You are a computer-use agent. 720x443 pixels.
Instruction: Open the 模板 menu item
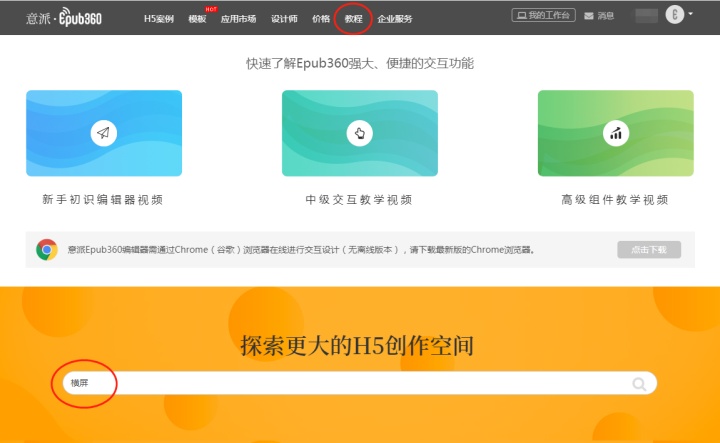(197, 19)
